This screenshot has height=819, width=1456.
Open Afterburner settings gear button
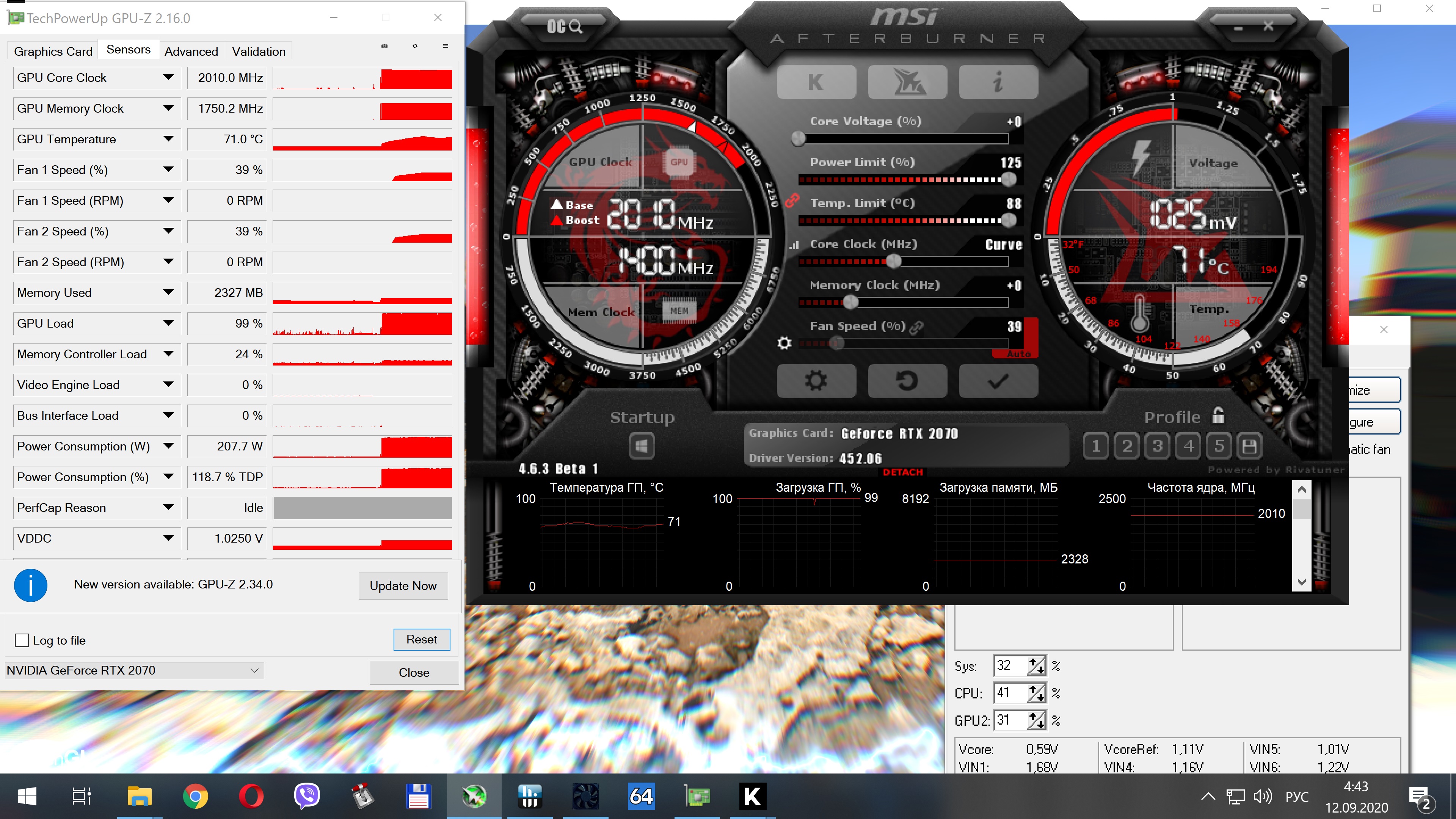pyautogui.click(x=816, y=381)
